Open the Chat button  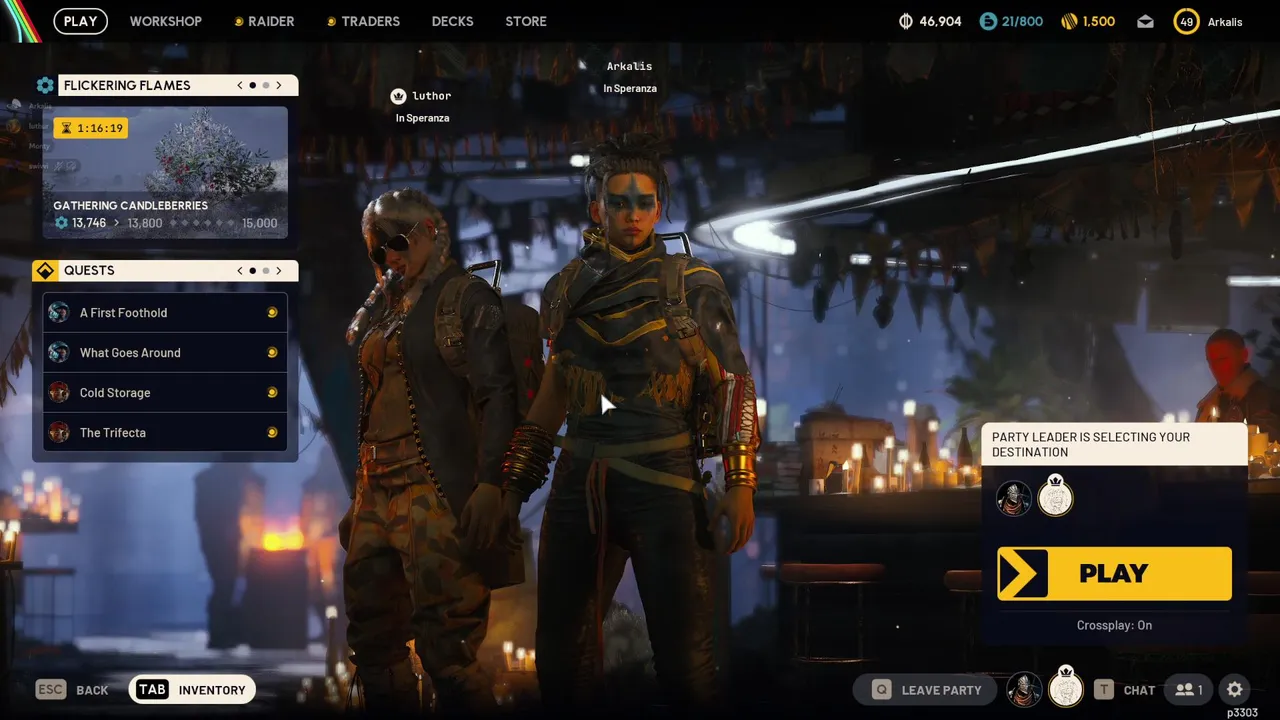pos(1125,690)
